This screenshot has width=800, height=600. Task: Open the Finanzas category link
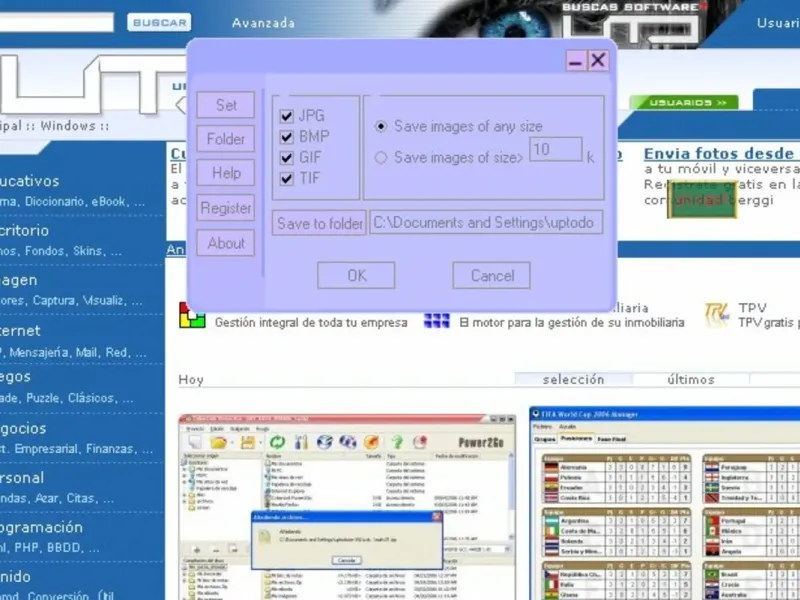click(110, 449)
